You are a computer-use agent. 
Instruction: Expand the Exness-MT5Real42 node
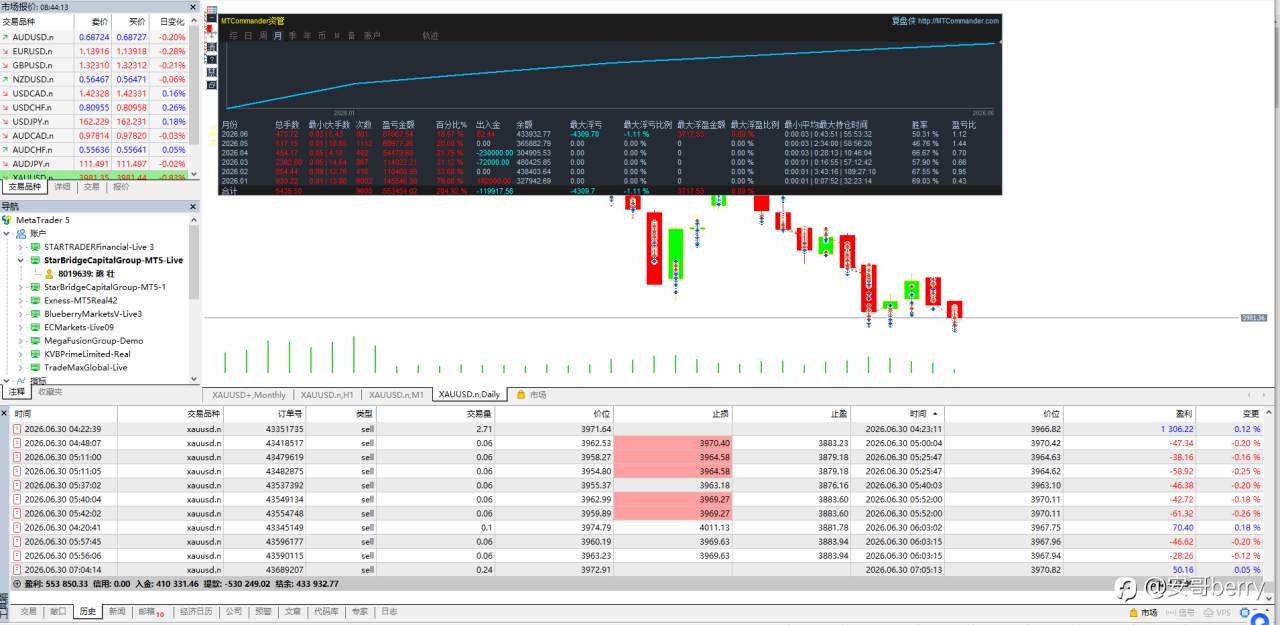(x=21, y=300)
